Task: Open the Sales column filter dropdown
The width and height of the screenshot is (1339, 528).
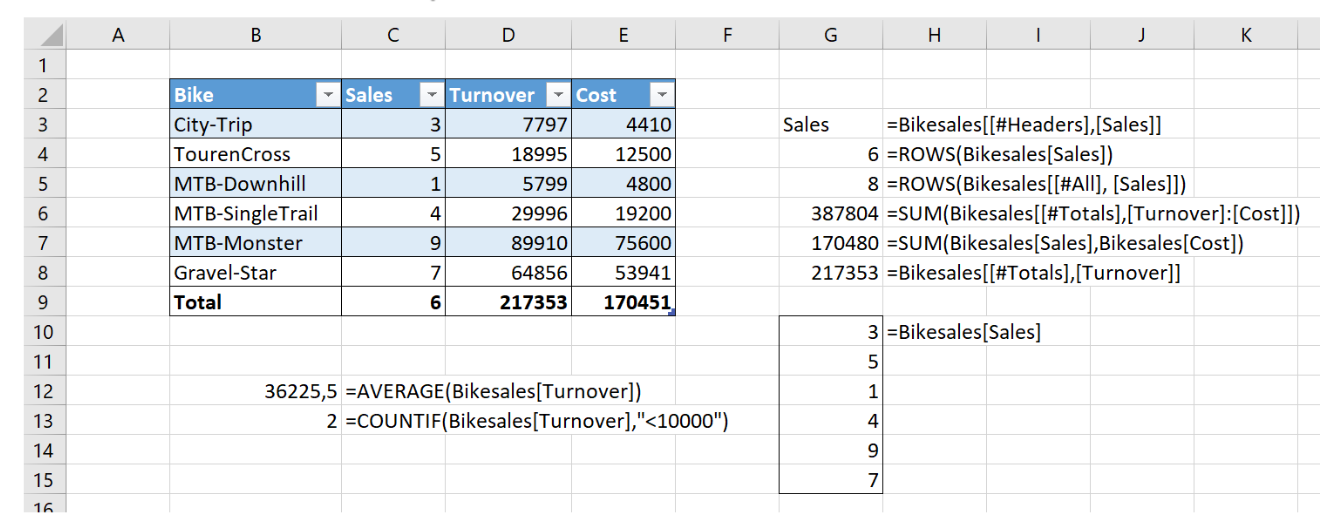Action: coord(431,95)
